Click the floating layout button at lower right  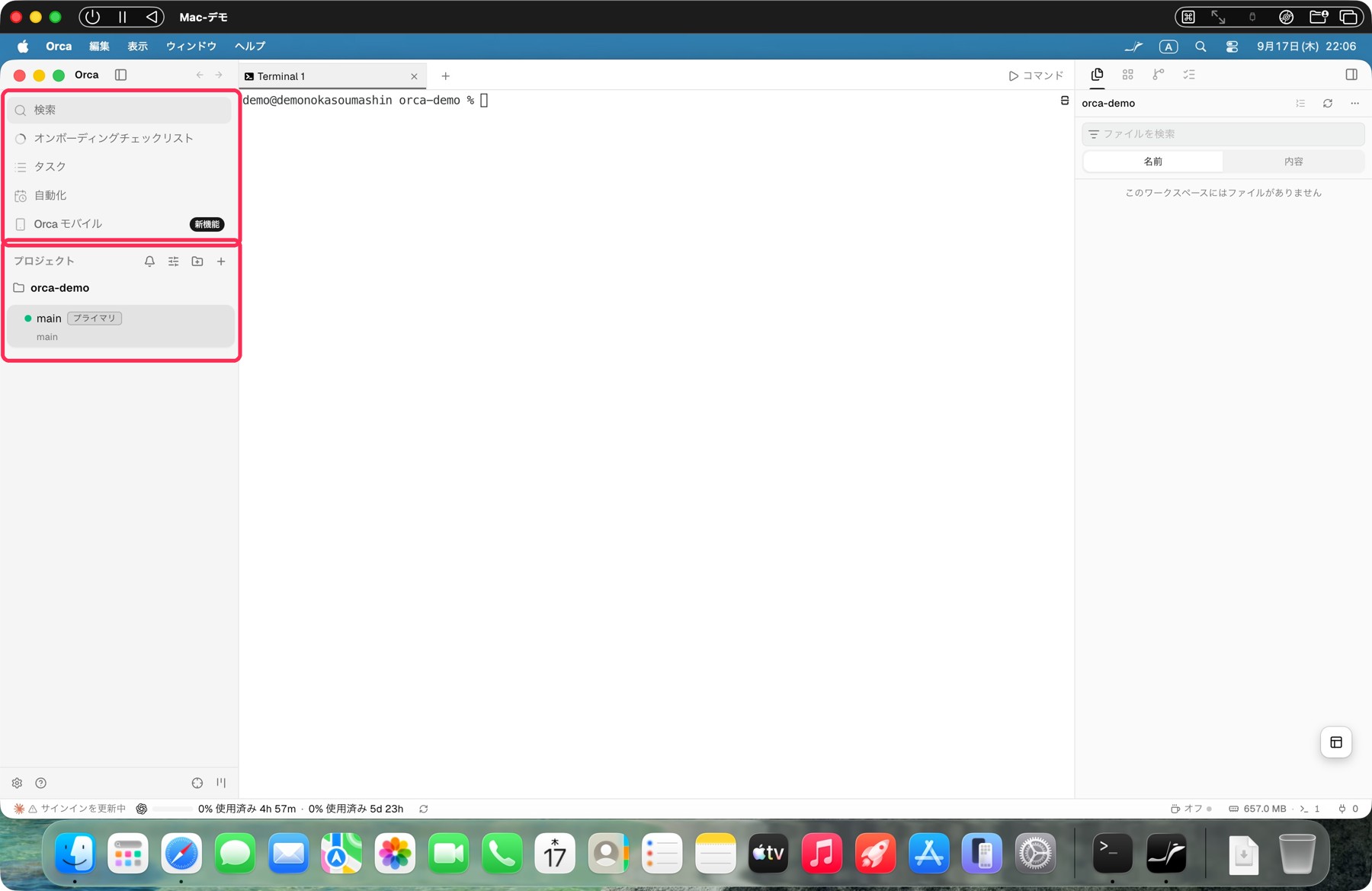click(1336, 742)
